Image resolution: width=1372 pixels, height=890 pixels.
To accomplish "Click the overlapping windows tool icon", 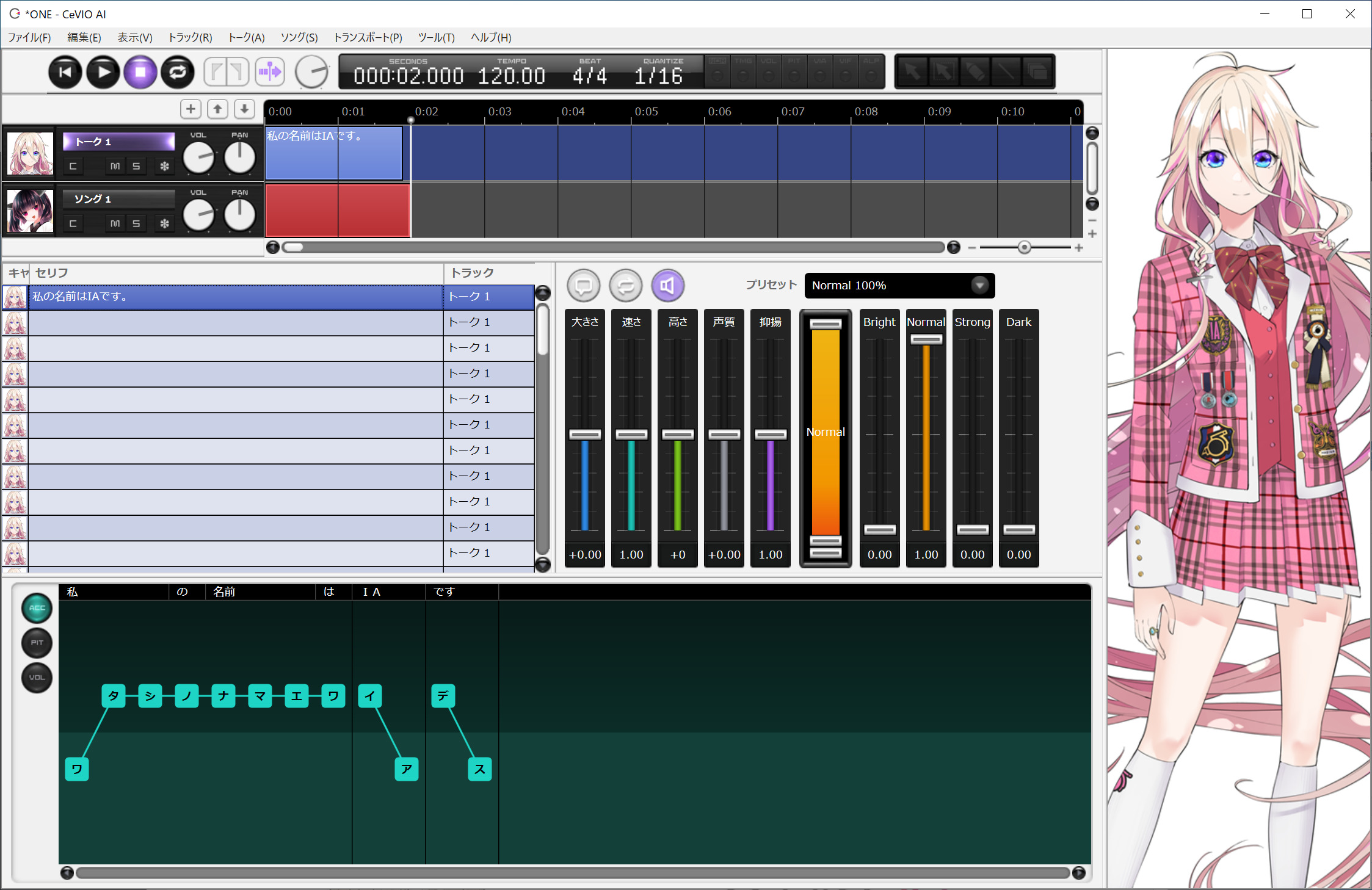I will pyautogui.click(x=1037, y=72).
